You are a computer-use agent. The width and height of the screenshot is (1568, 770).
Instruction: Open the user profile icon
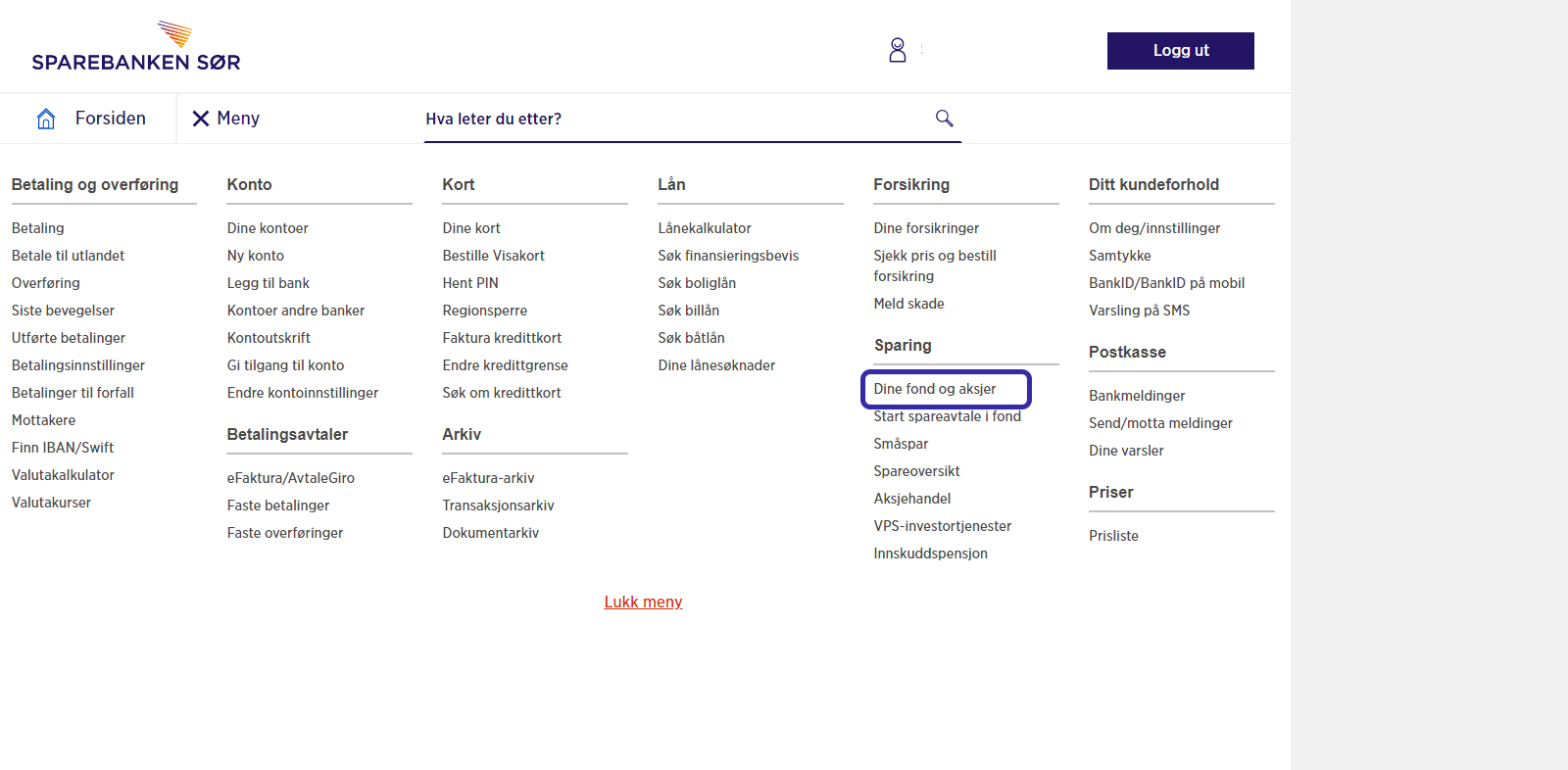tap(898, 50)
